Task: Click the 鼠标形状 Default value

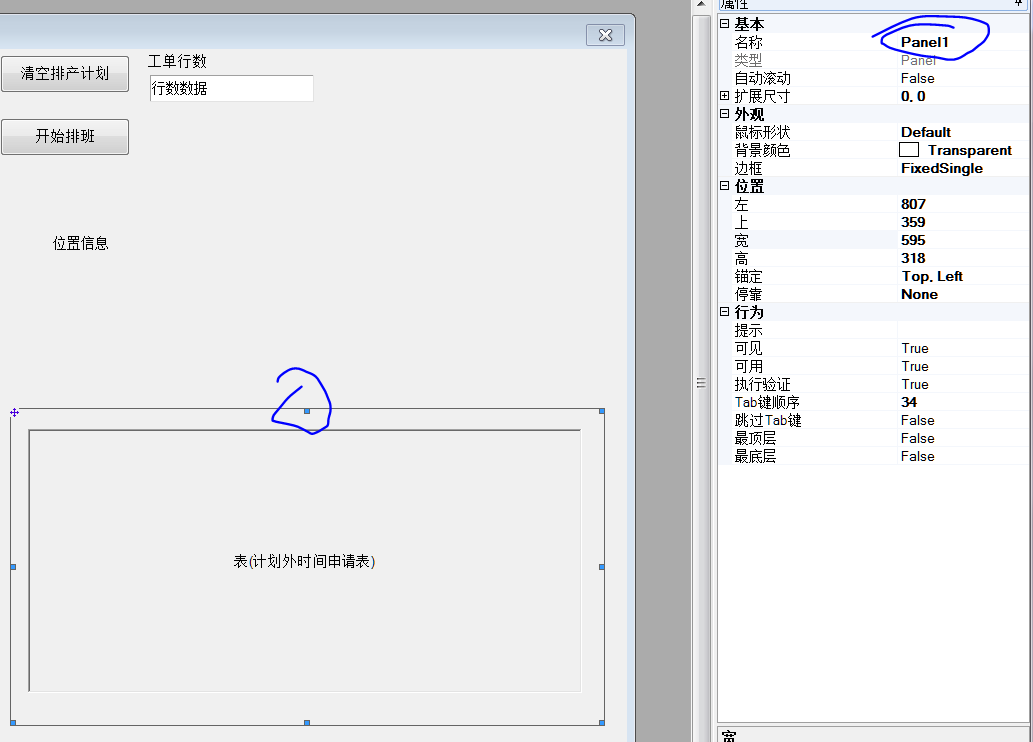Action: click(926, 132)
